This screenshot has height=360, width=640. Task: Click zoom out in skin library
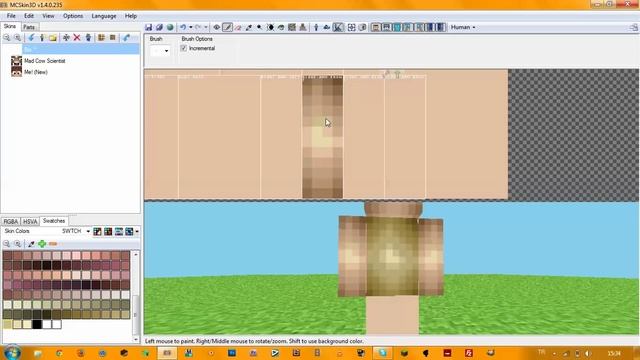coord(7,38)
